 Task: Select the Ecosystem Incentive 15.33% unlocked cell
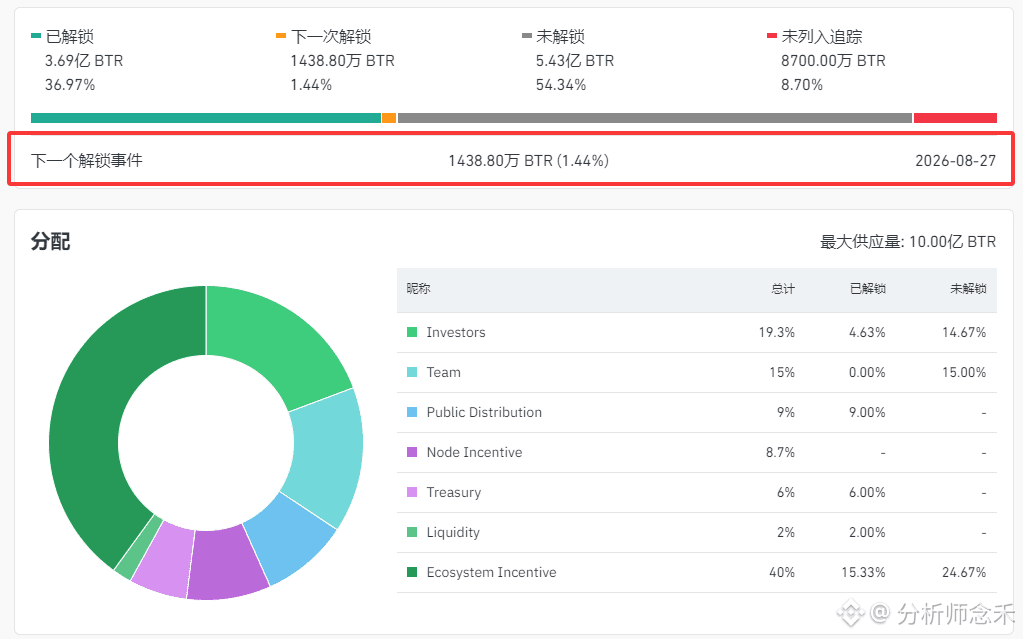click(x=863, y=572)
